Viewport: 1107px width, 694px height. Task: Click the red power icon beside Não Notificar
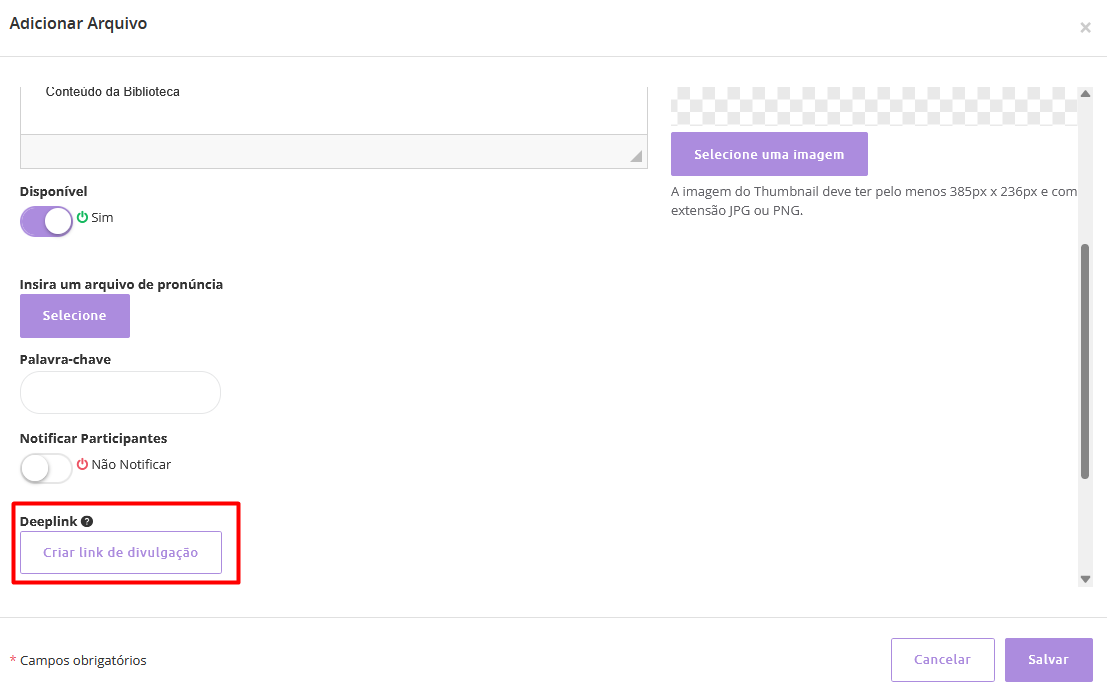(x=82, y=464)
